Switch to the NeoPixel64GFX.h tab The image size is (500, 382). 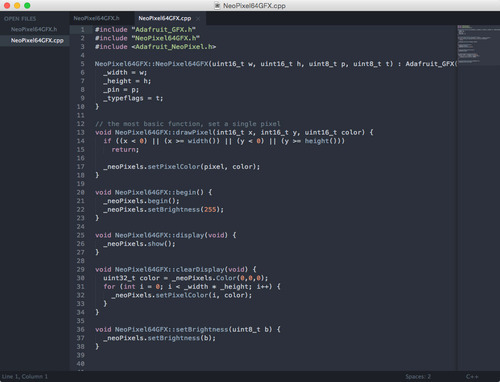point(96,18)
